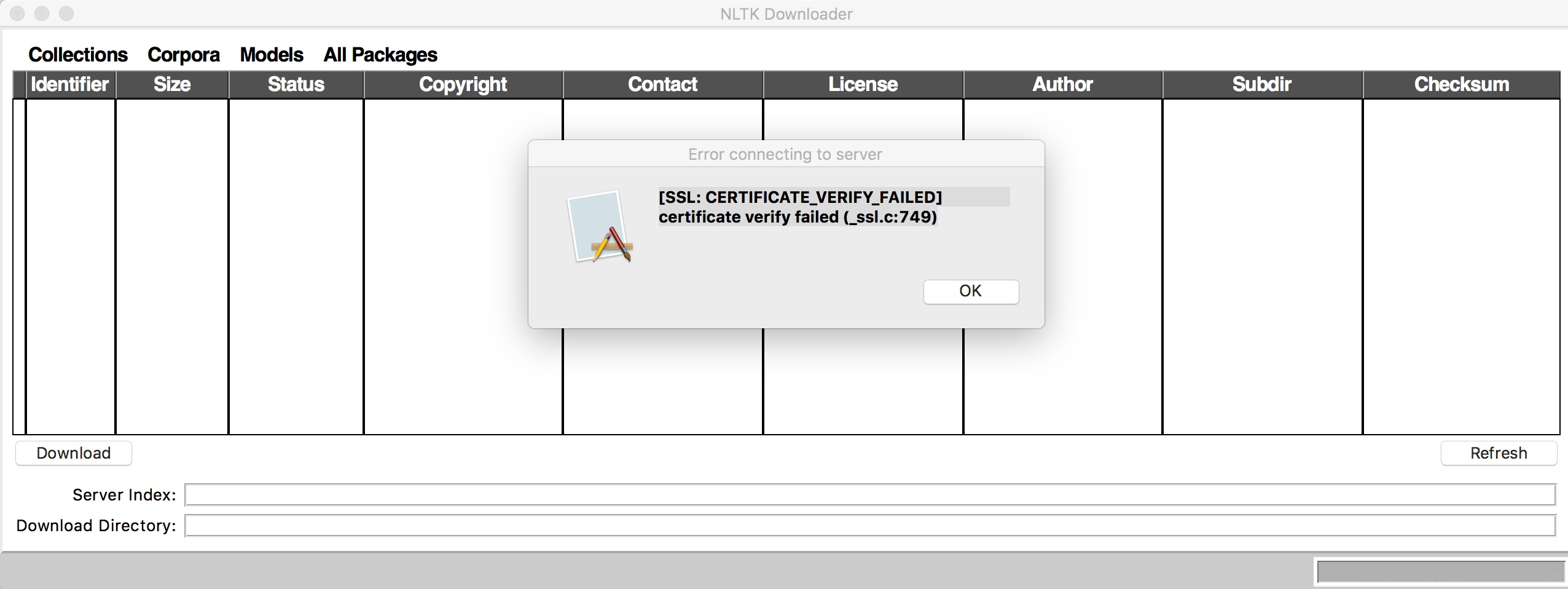Click the License column header
1568x589 pixels.
[x=863, y=84]
